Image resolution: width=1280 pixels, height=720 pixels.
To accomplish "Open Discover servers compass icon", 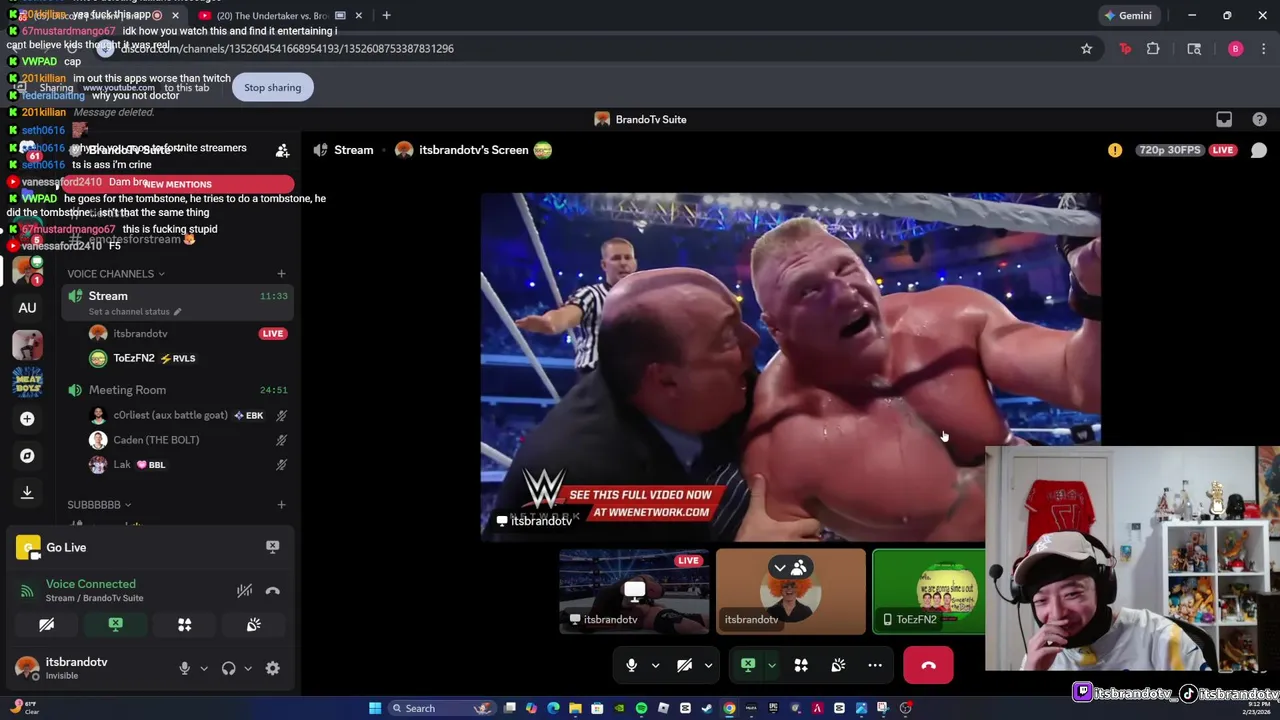I will pos(27,456).
